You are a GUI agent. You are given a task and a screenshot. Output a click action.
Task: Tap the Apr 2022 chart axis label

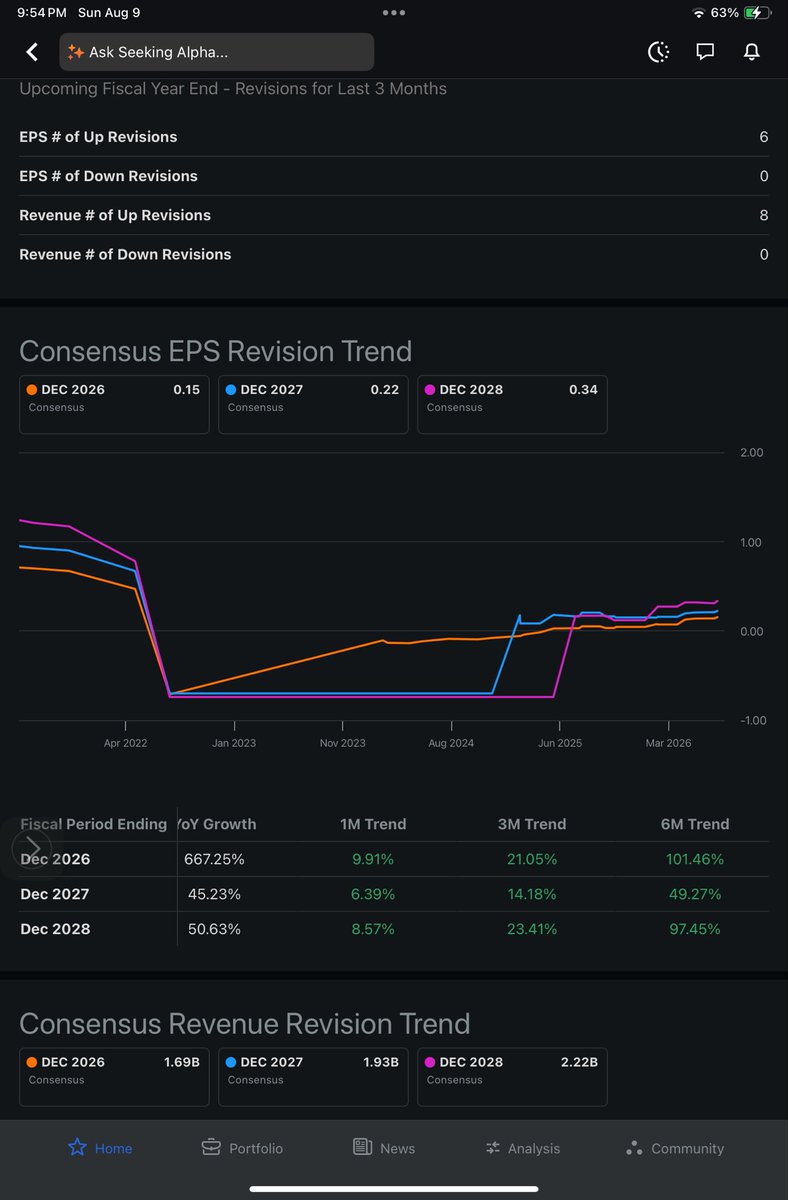(125, 743)
